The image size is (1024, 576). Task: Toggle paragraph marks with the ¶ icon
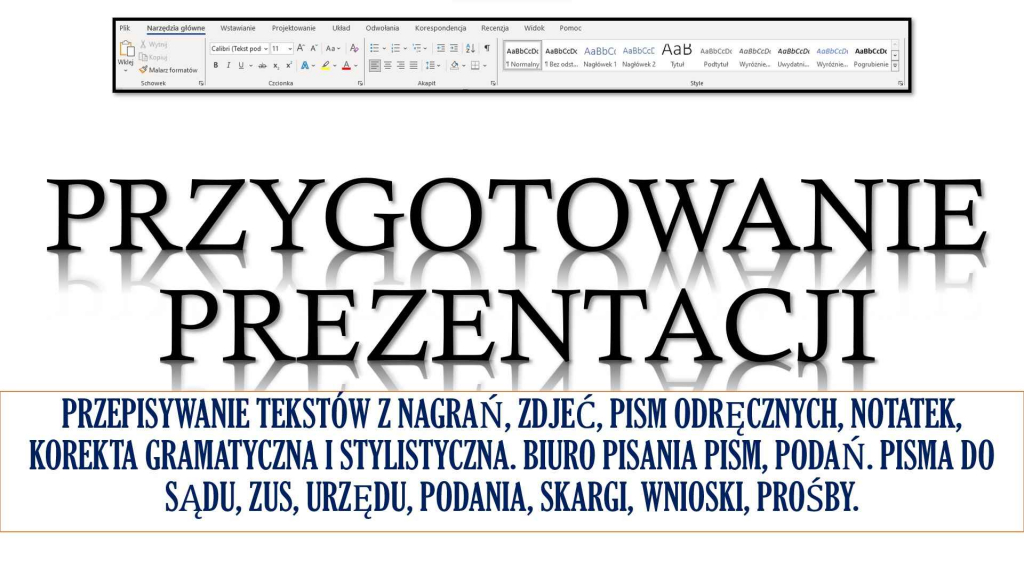[x=486, y=48]
